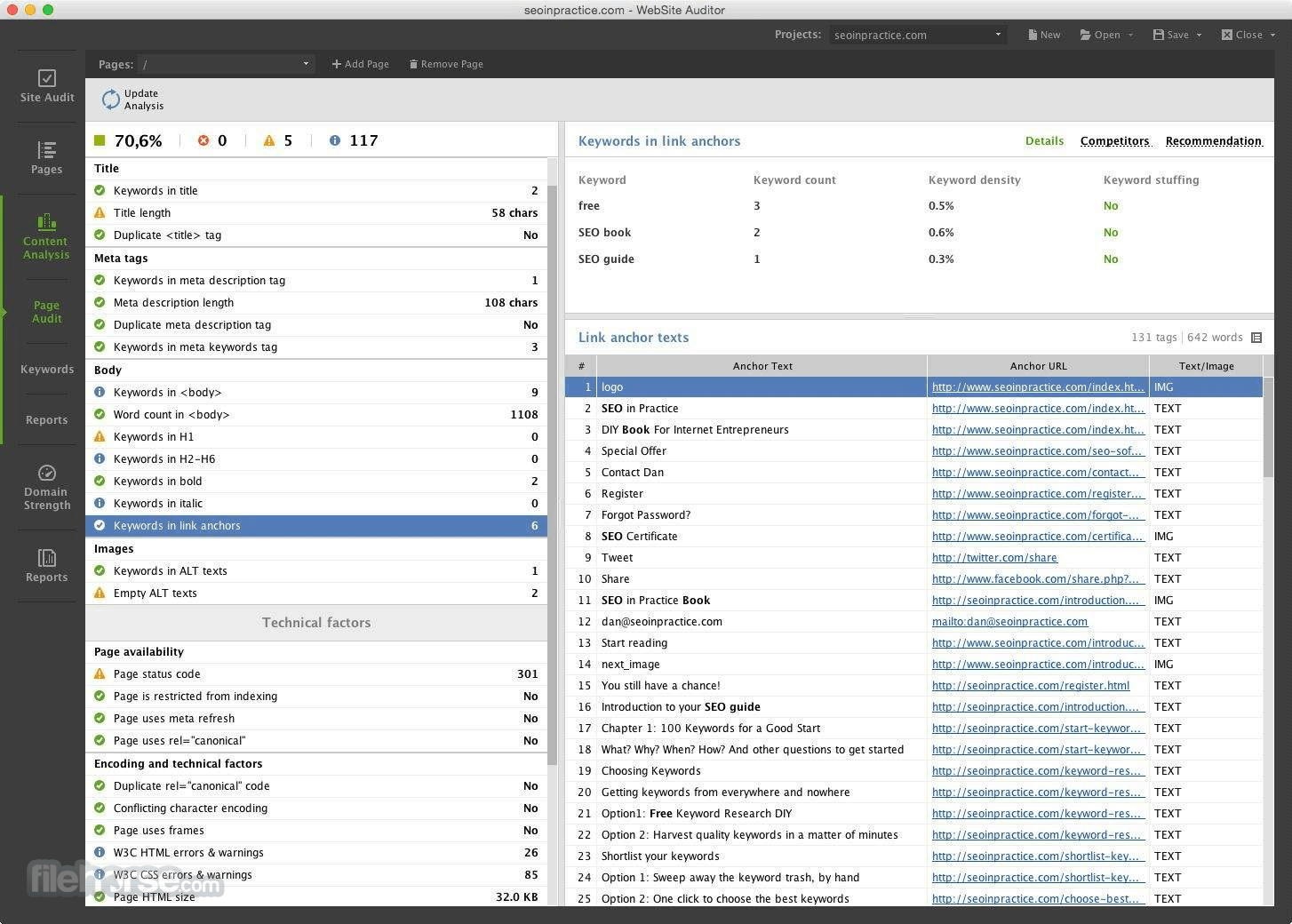Click the warnings count yellow triangle icon
1292x924 pixels.
coord(269,140)
